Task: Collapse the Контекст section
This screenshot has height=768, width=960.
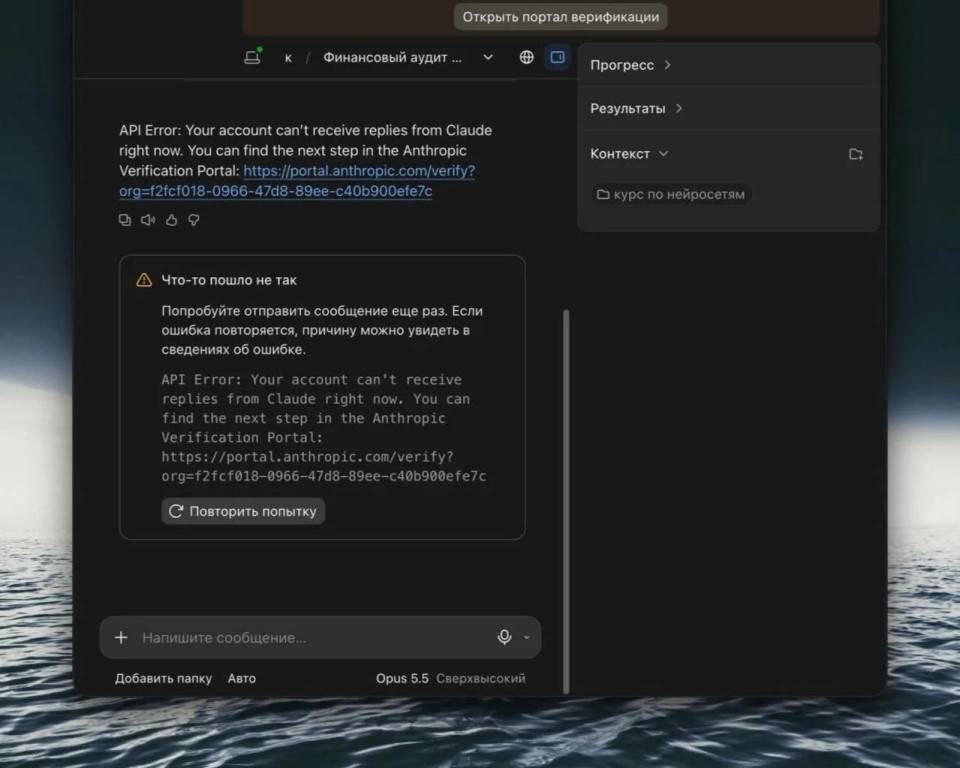Action: [x=629, y=154]
